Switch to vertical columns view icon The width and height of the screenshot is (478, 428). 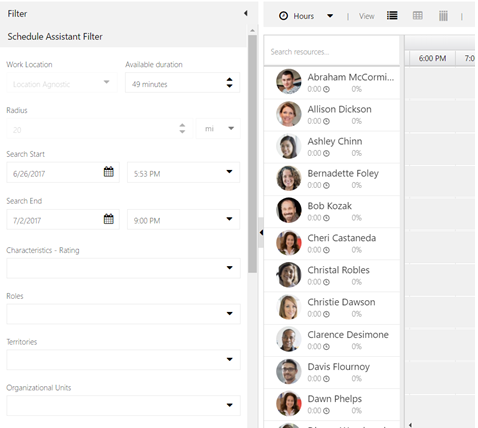point(443,16)
